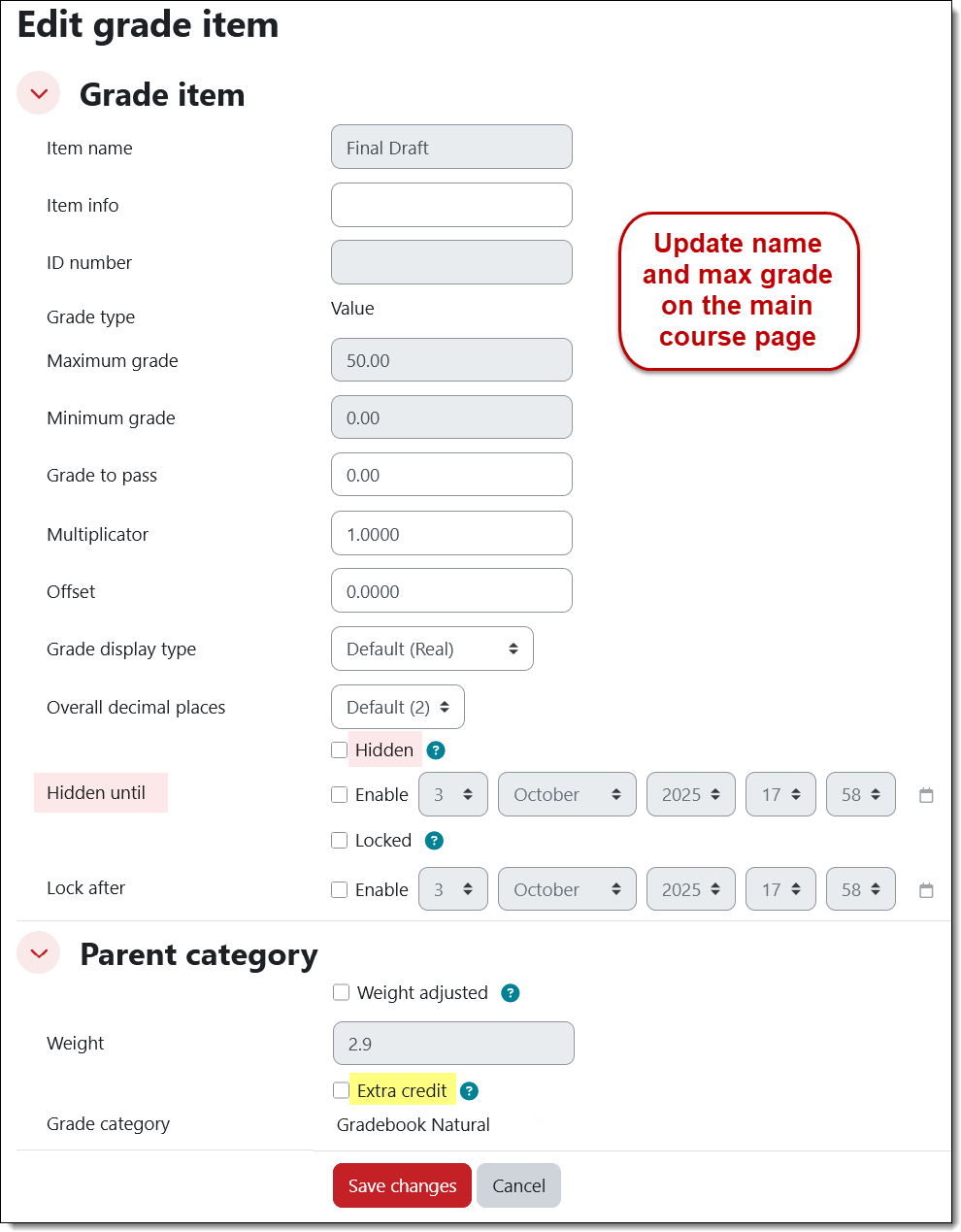Collapse the Parent category section

39,953
